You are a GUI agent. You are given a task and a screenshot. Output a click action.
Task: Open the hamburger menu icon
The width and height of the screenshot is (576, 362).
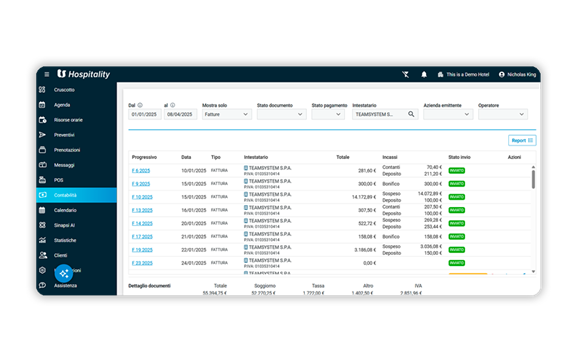point(47,74)
